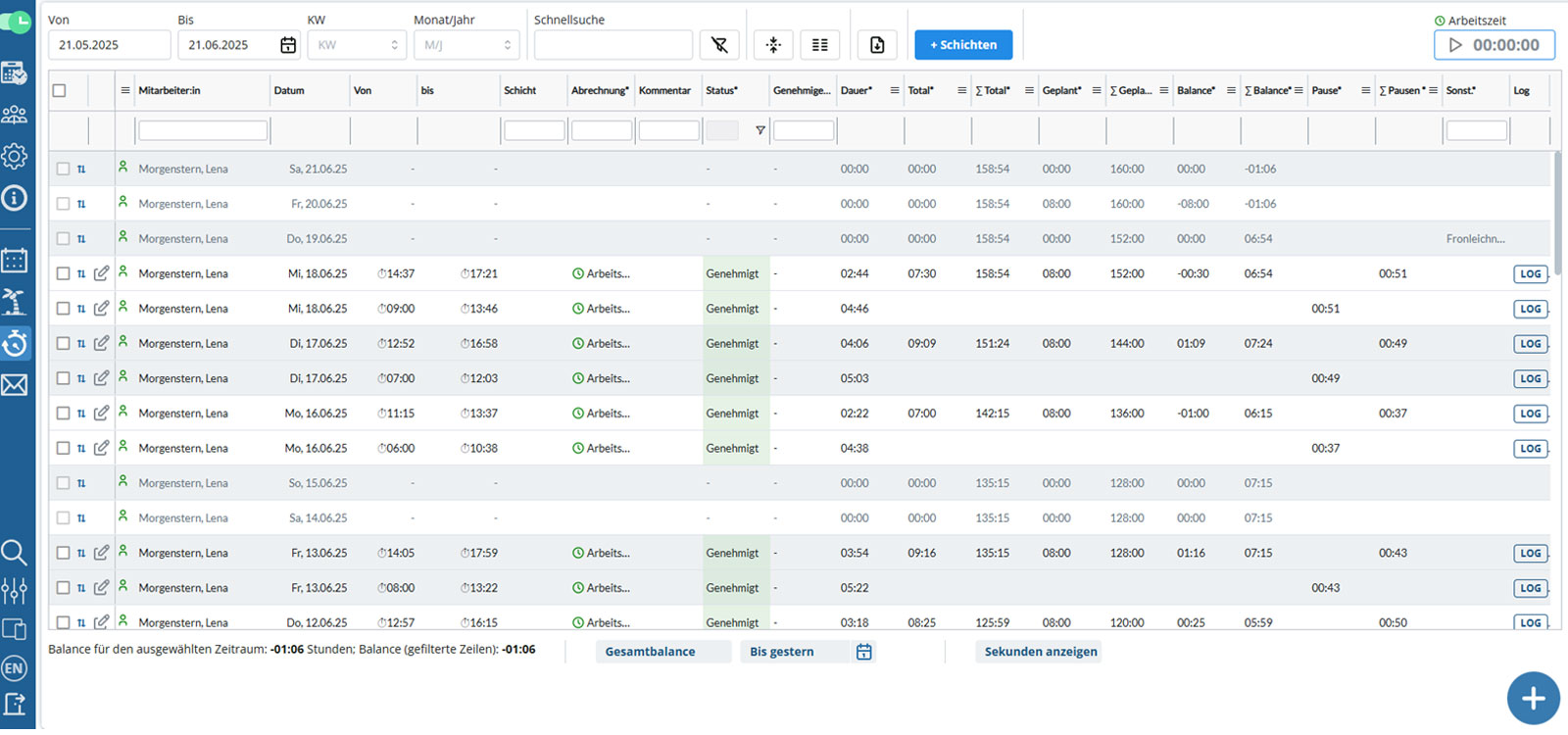Open the settings gear in the sidebar
This screenshot has height=735, width=1568.
pyautogui.click(x=15, y=156)
